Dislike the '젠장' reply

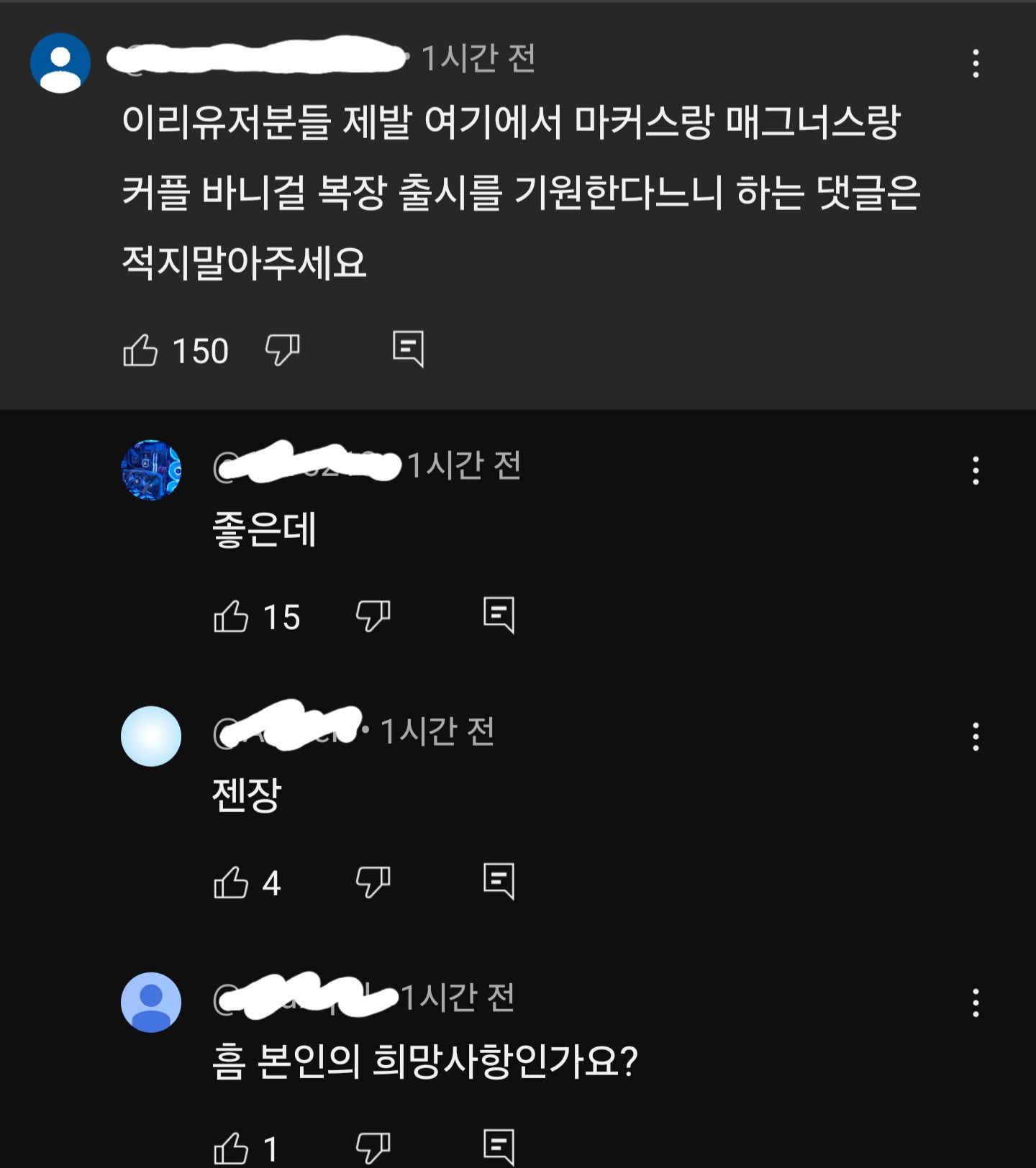point(373,882)
